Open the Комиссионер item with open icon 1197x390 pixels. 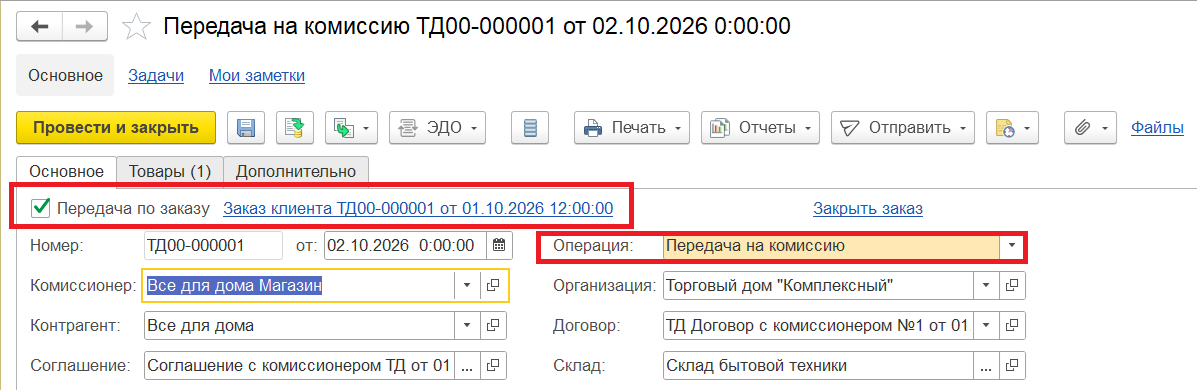point(493,285)
